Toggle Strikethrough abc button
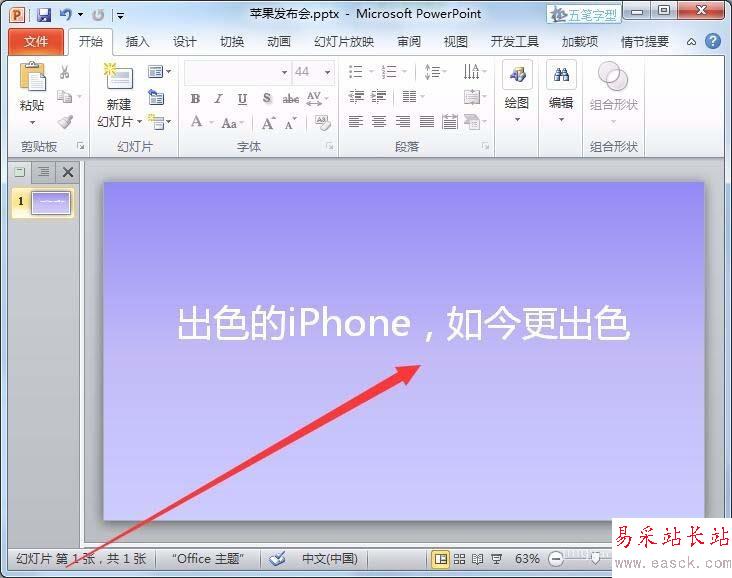732x578 pixels. coord(290,99)
